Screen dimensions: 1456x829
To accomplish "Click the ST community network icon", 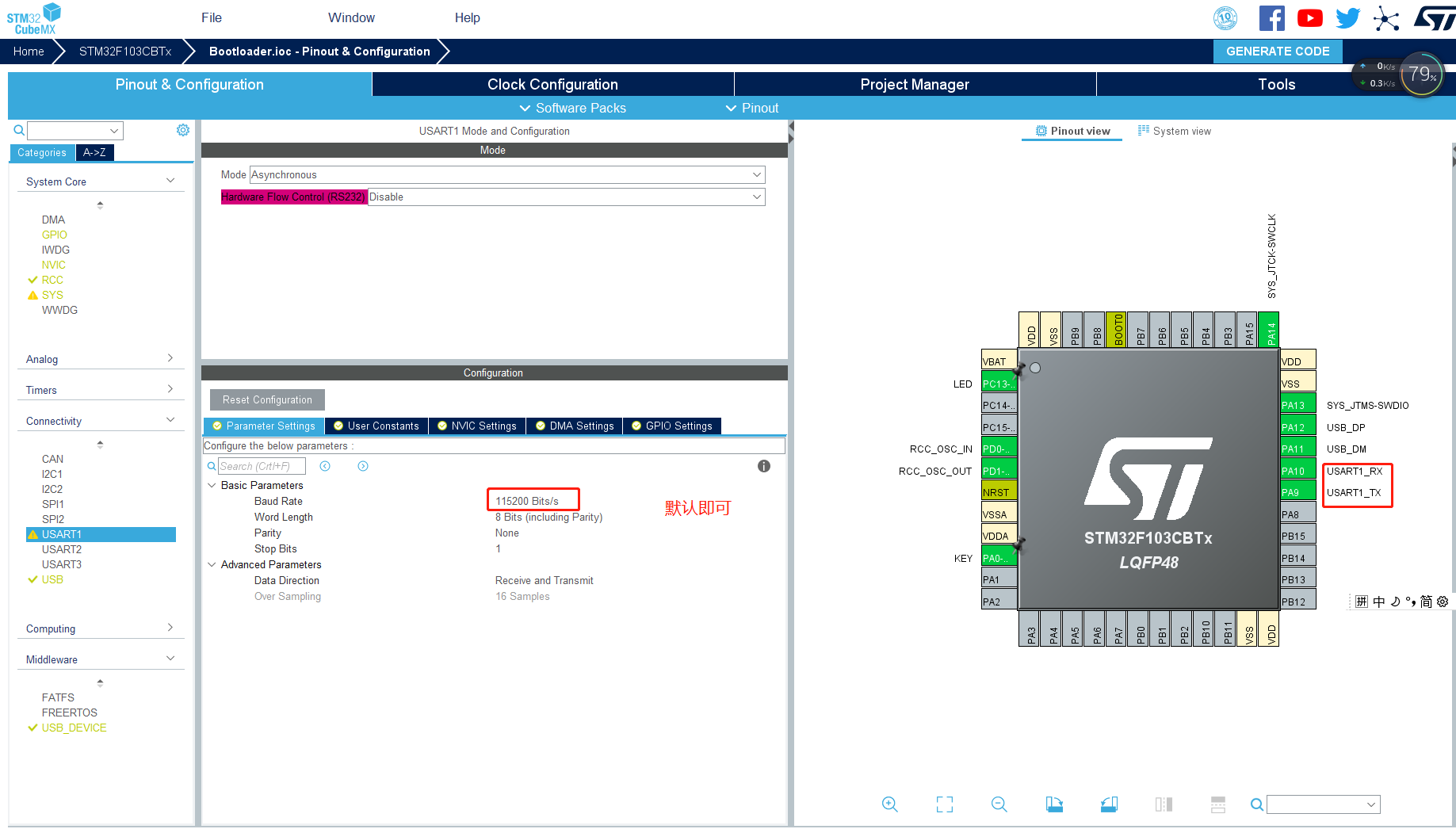I will (1386, 18).
